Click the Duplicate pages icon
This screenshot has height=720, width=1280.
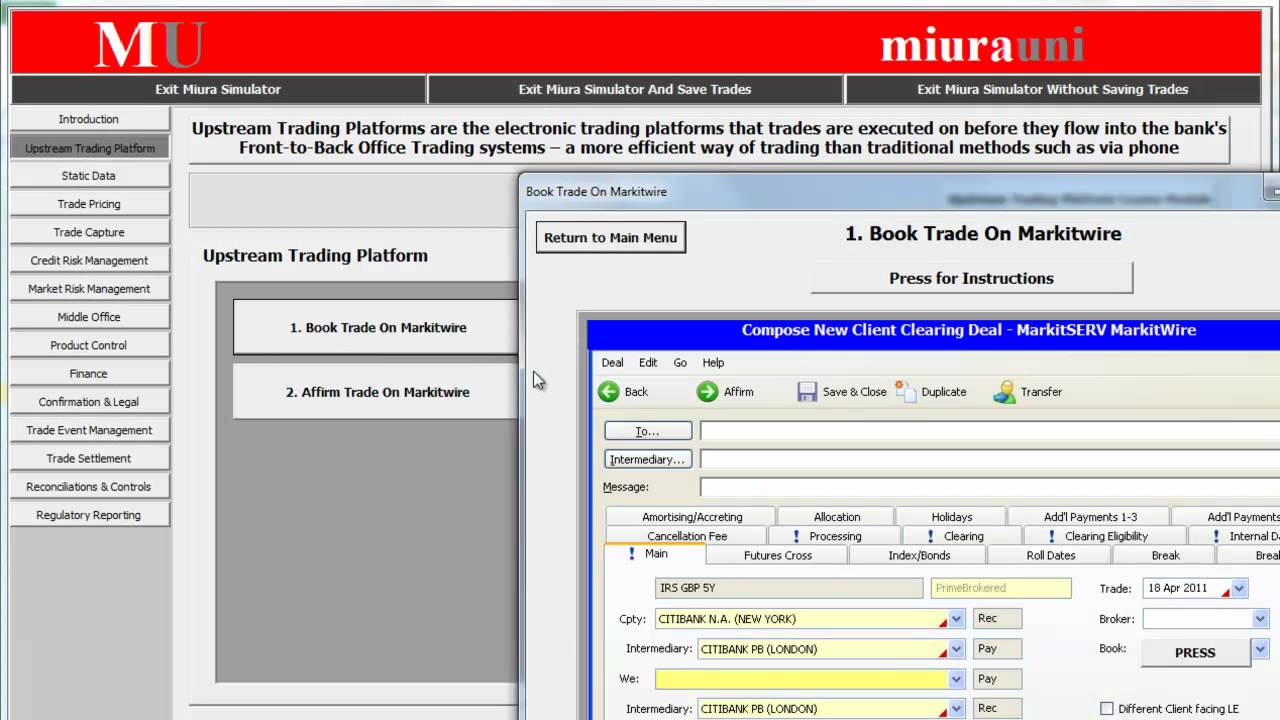(x=906, y=391)
